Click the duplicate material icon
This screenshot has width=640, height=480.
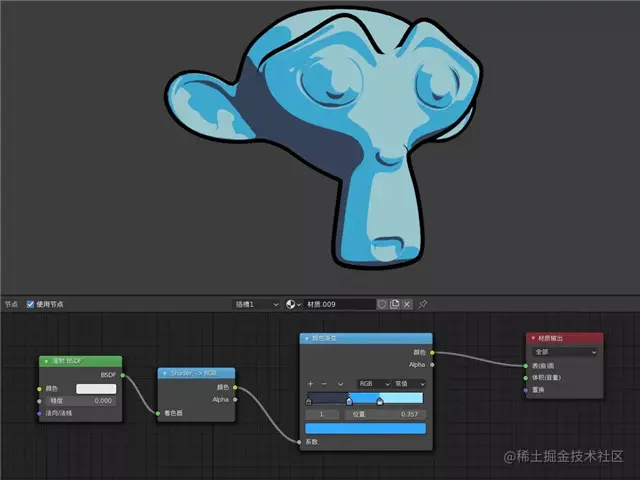pos(394,304)
